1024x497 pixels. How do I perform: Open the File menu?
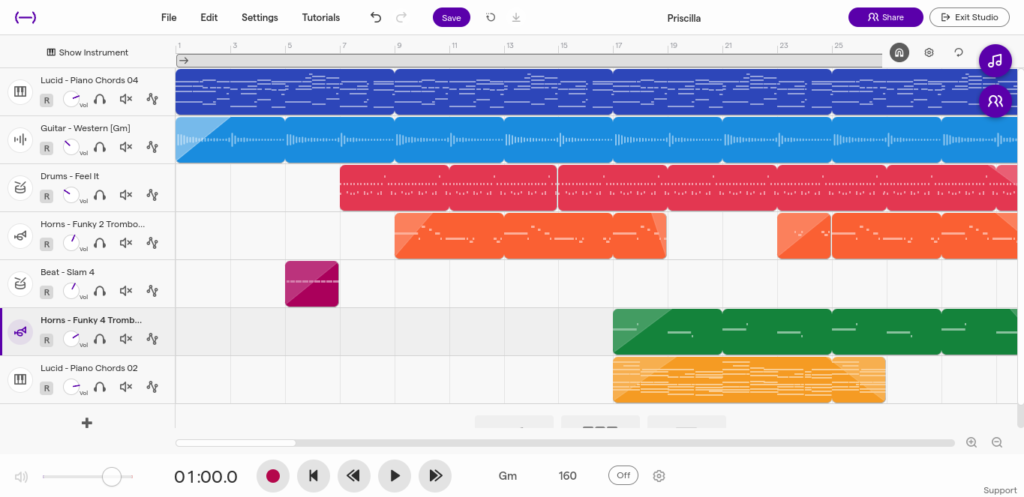coord(169,17)
